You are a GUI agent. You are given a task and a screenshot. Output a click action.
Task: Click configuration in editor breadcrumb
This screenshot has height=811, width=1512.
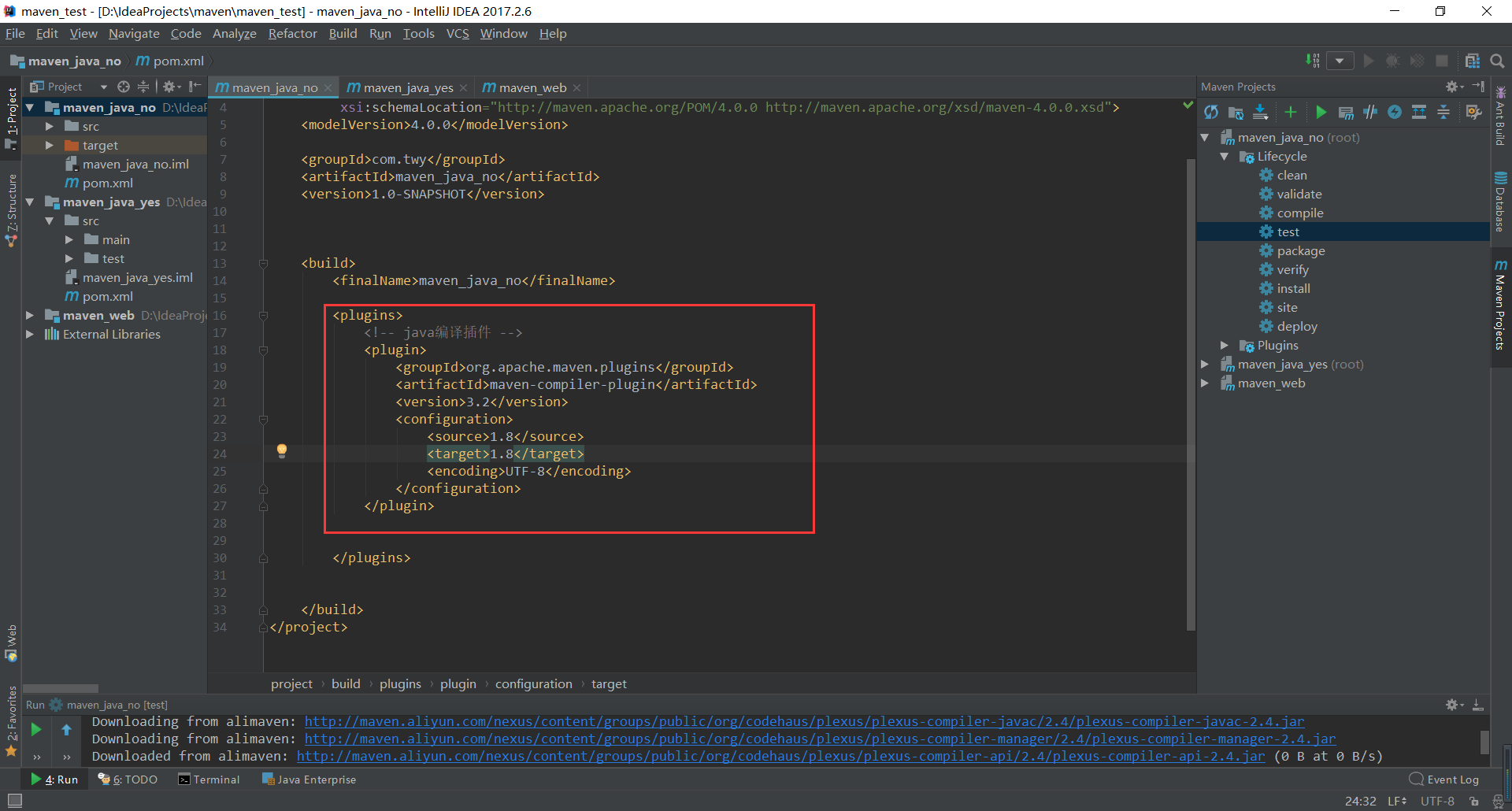point(533,683)
